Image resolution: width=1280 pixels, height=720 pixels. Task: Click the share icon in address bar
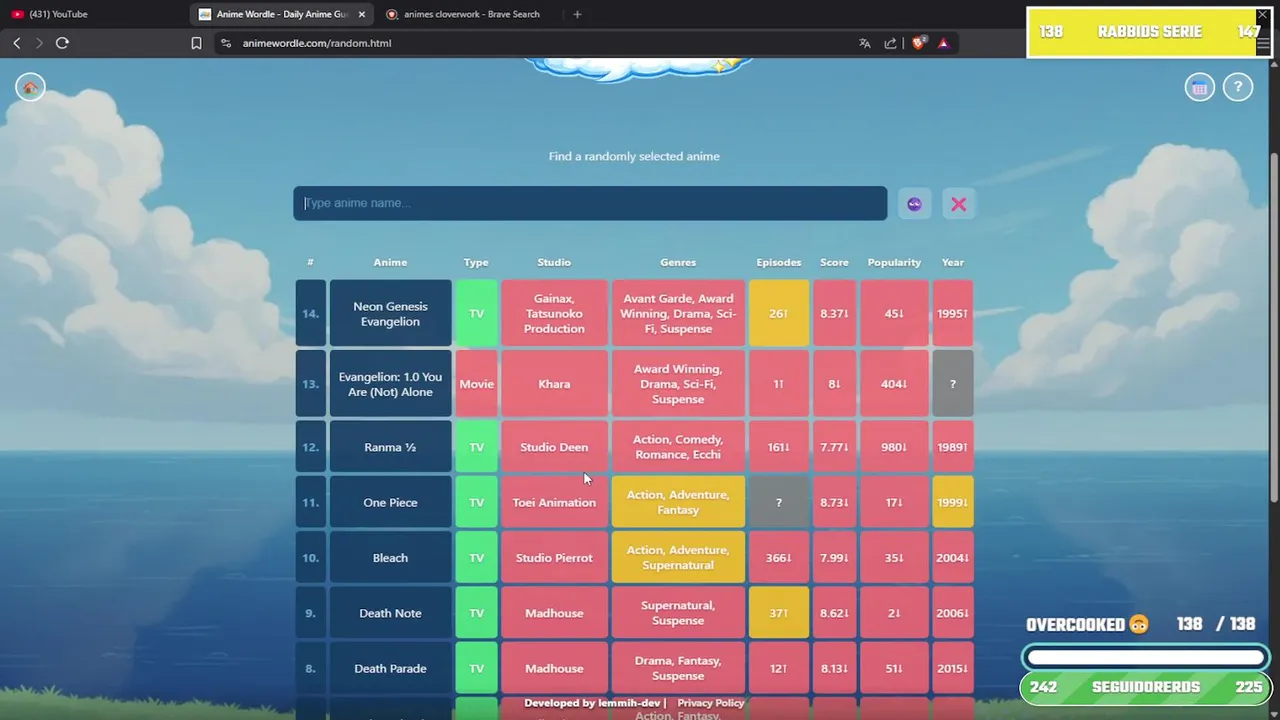890,43
